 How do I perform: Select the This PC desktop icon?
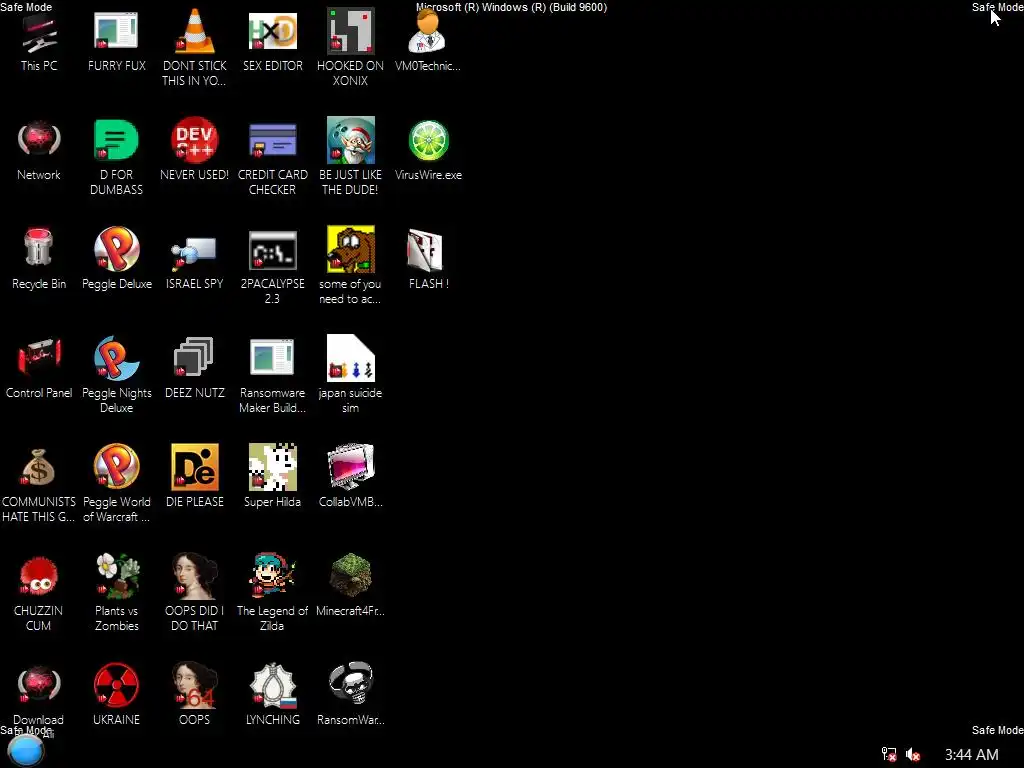click(x=39, y=33)
